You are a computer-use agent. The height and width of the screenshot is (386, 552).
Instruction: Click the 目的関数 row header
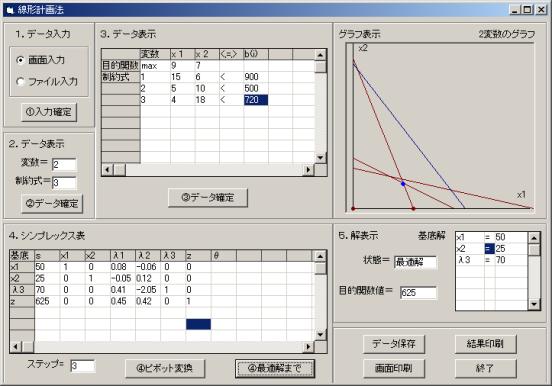(x=121, y=66)
